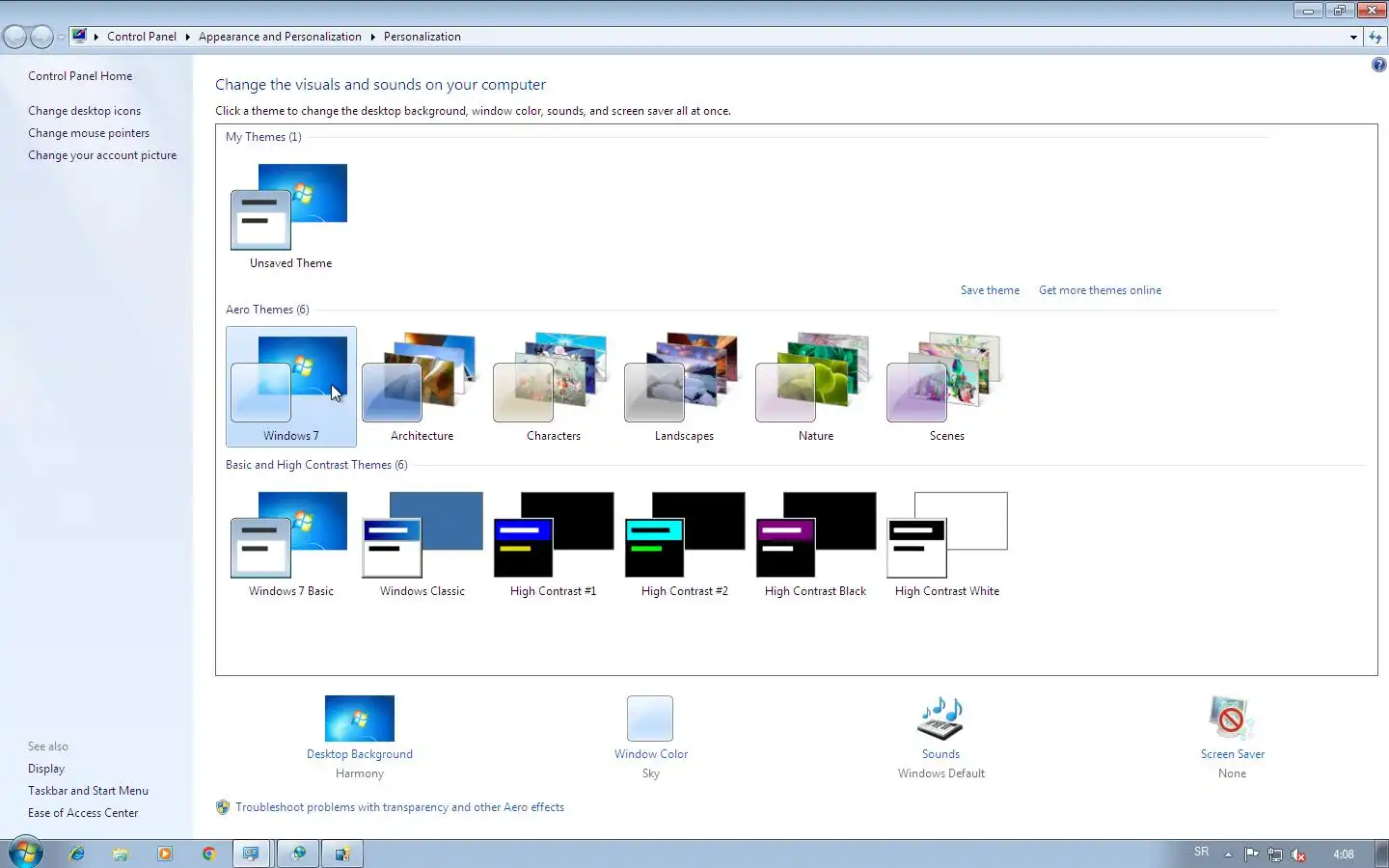
Task: Open Change mouse pointers
Action: (89, 133)
